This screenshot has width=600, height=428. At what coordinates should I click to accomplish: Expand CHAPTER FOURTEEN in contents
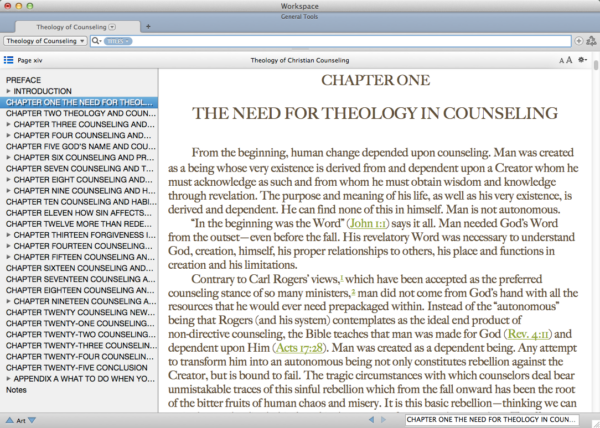pyautogui.click(x=8, y=246)
